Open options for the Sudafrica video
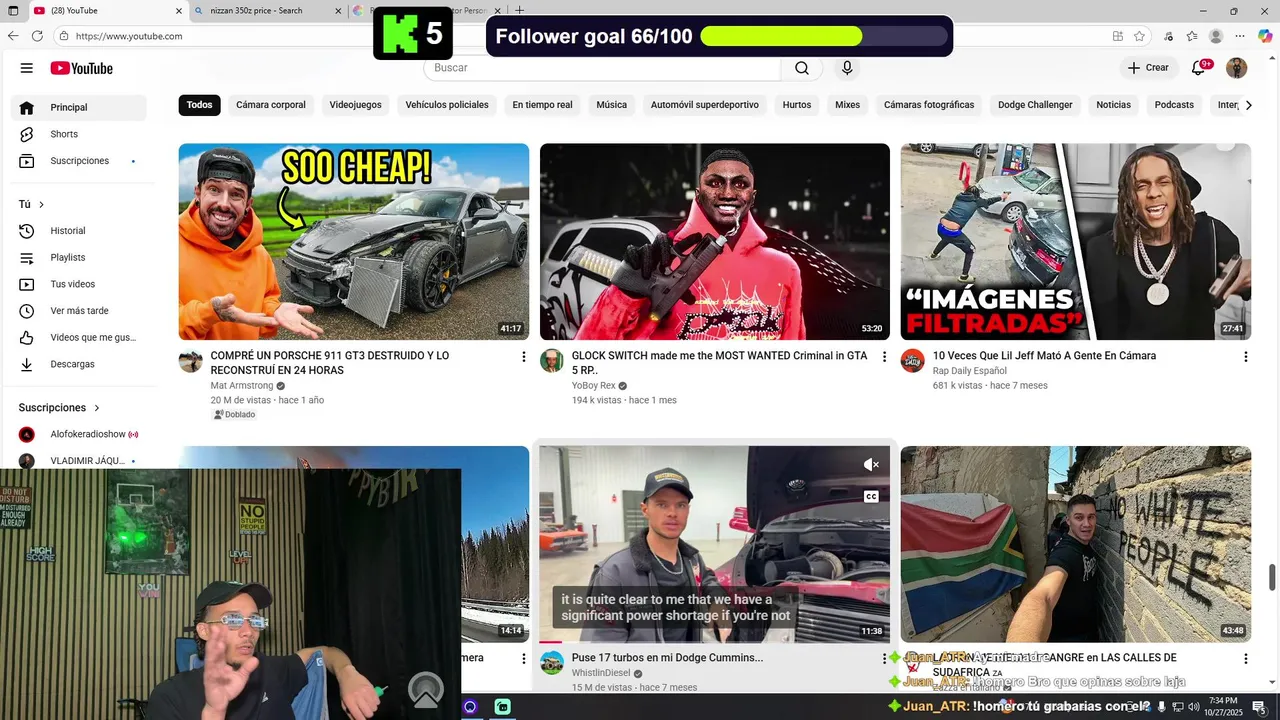Viewport: 1280px width, 720px height. click(x=1246, y=659)
